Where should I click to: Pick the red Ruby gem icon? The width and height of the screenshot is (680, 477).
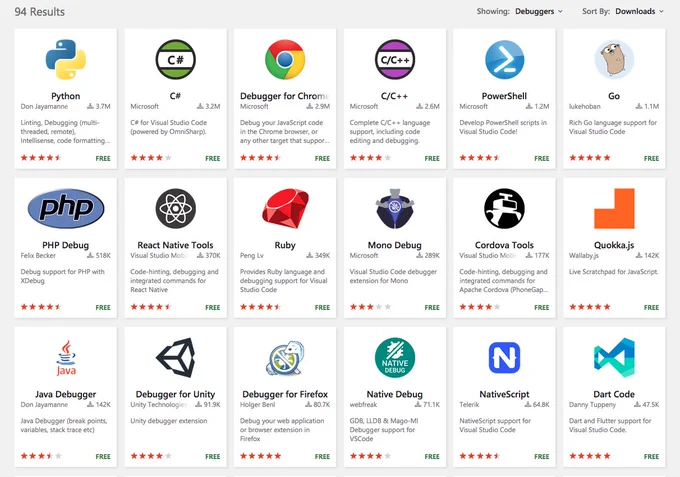285,209
